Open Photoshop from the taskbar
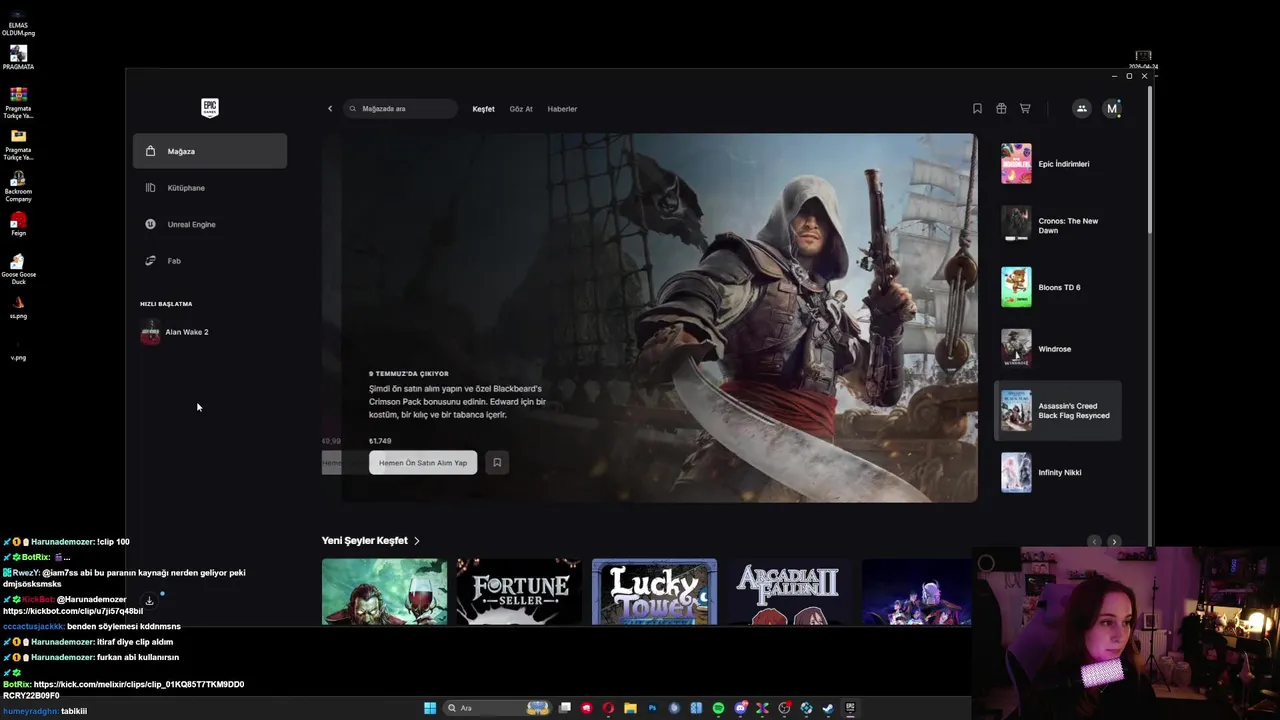1280x720 pixels. coord(652,708)
